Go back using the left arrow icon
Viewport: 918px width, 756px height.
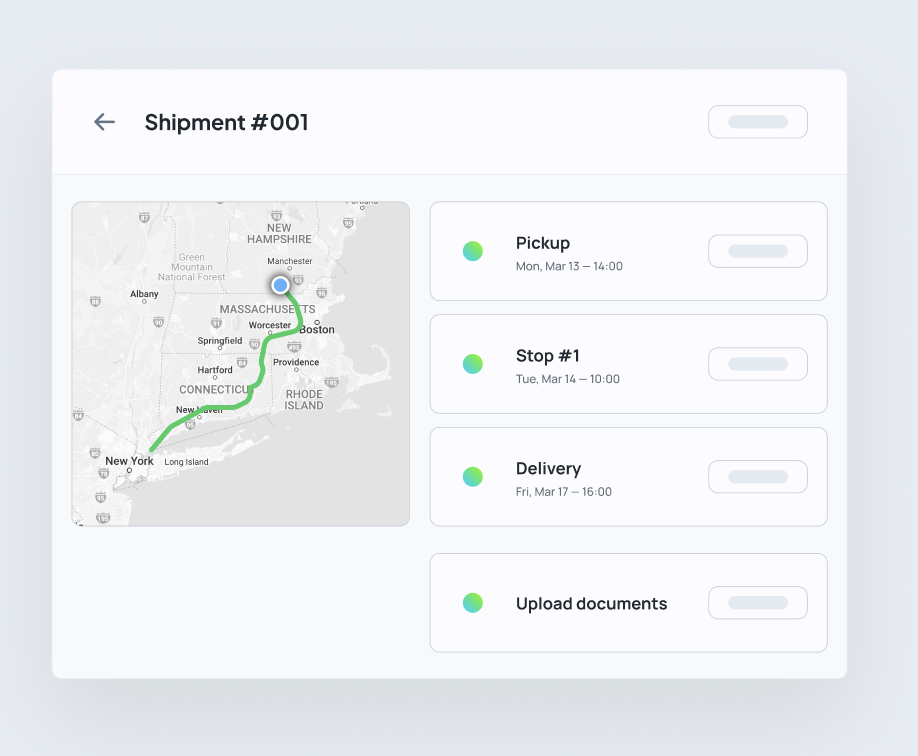coord(104,122)
